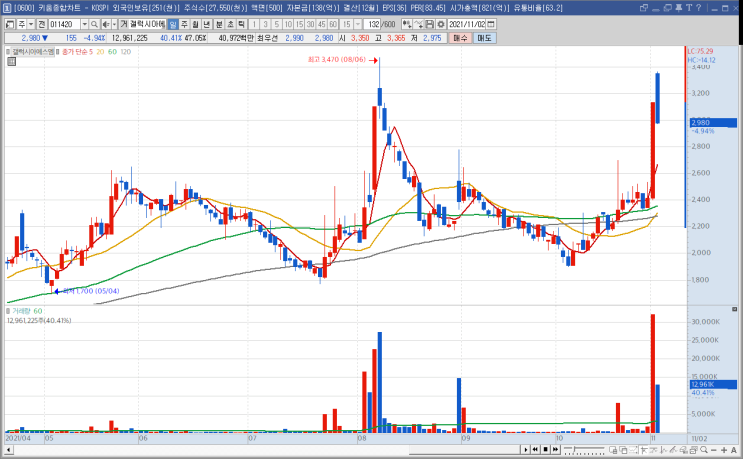This screenshot has width=743, height=459.
Task: Click the help question mark icon
Action: click(x=698, y=8)
